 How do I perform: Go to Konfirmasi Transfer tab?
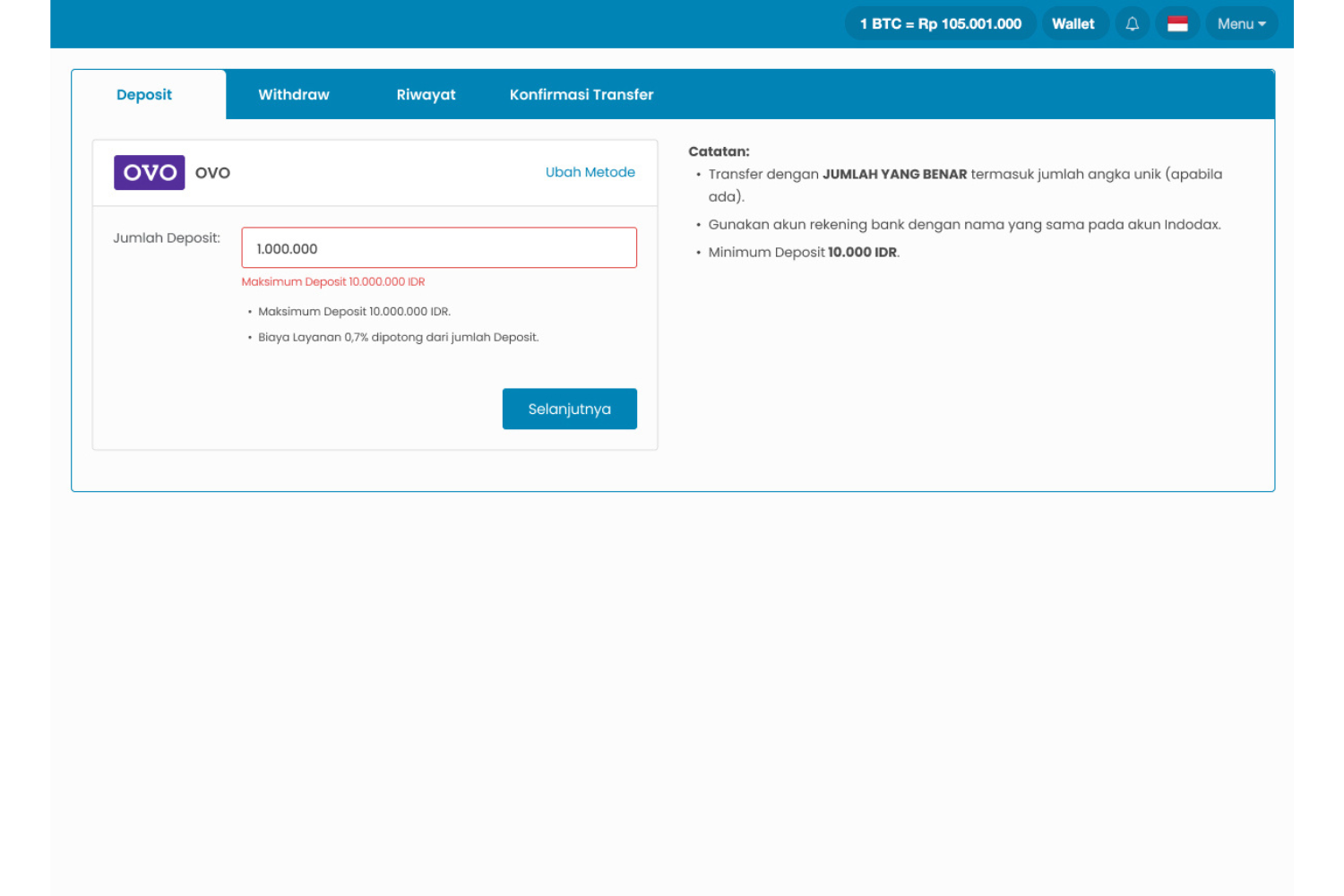tap(582, 95)
